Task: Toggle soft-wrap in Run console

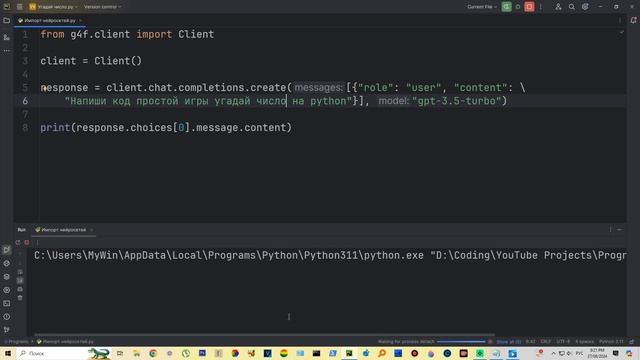Action: click(x=20, y=272)
